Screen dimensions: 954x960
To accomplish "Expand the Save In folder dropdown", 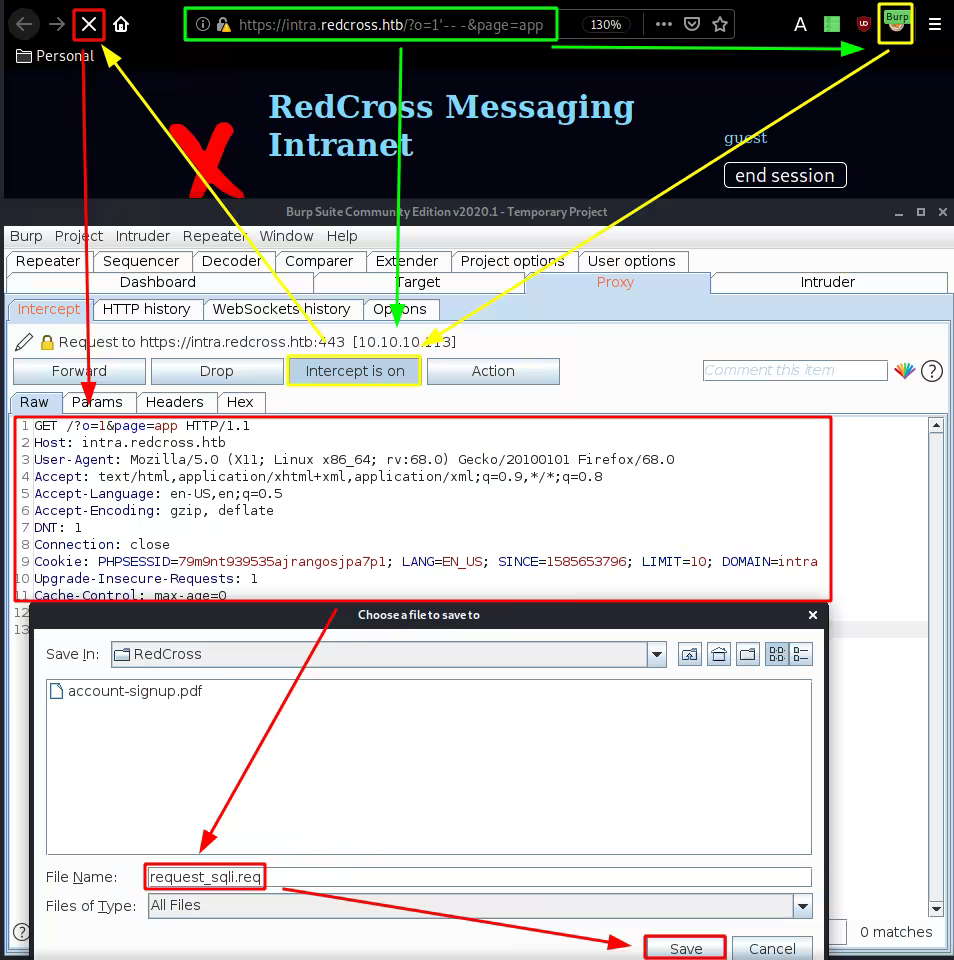I will (657, 655).
